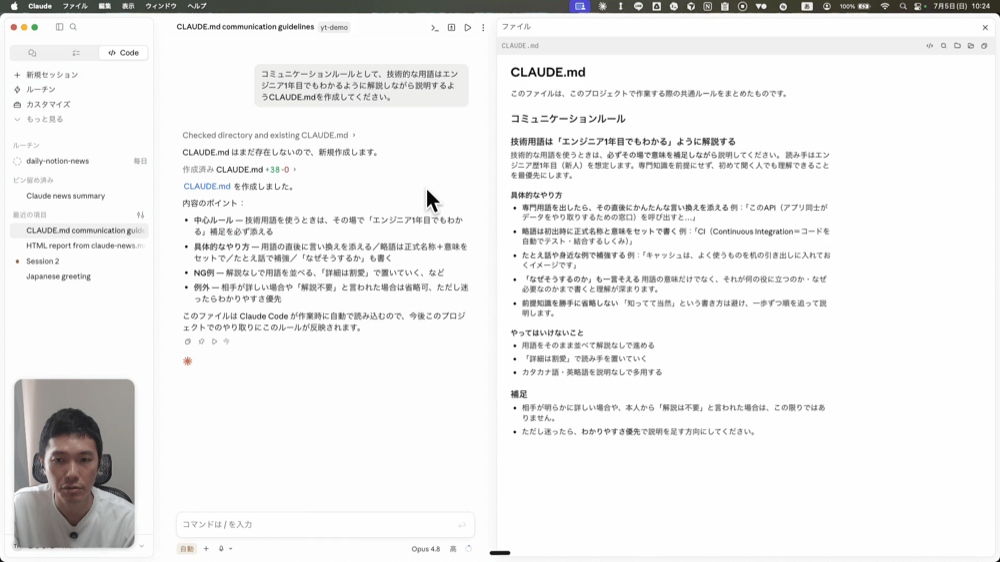Open the blue CLAUDE.md link
This screenshot has width=1000, height=562.
(x=207, y=186)
